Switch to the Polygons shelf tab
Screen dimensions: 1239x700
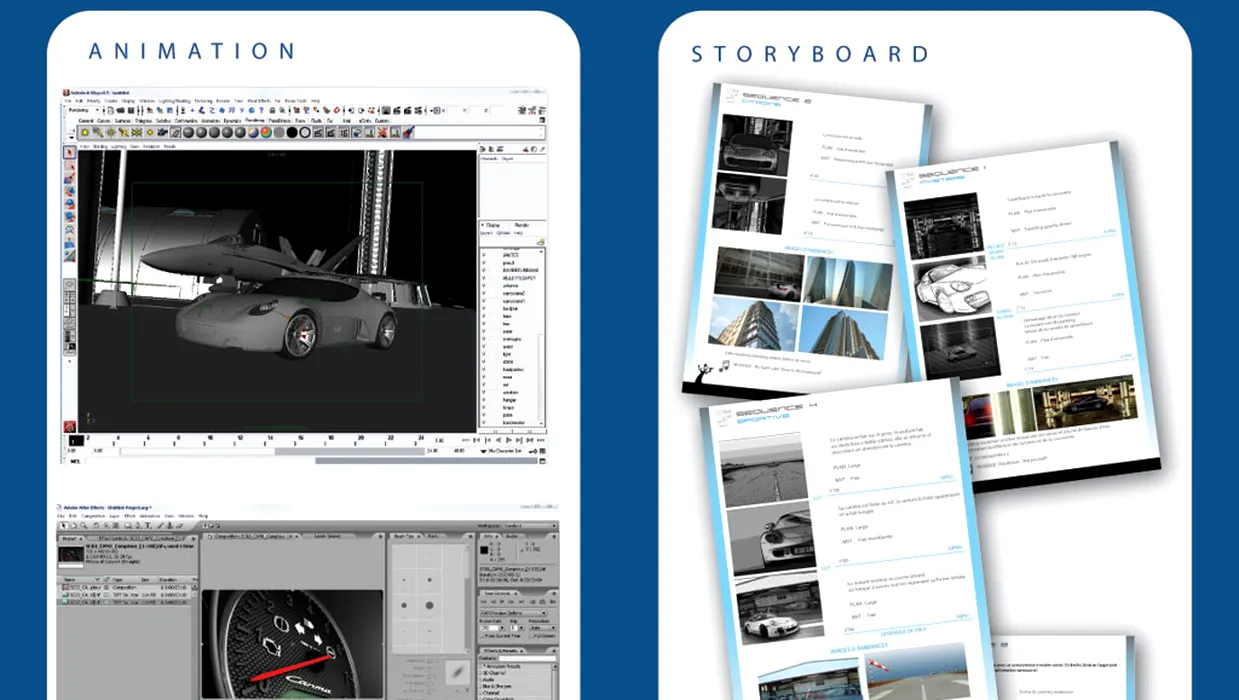[144, 121]
